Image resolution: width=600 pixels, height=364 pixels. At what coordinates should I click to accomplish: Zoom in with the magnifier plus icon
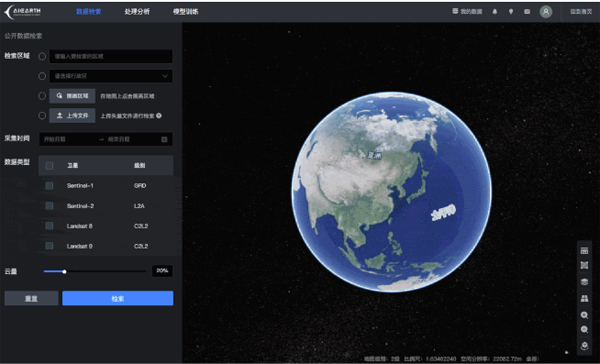point(584,315)
